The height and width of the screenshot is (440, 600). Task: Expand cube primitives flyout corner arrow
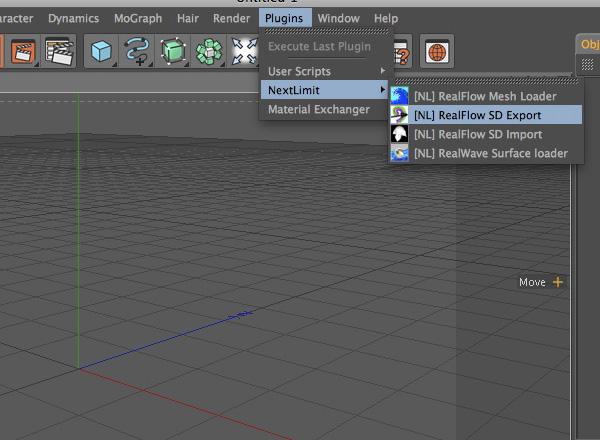[114, 64]
